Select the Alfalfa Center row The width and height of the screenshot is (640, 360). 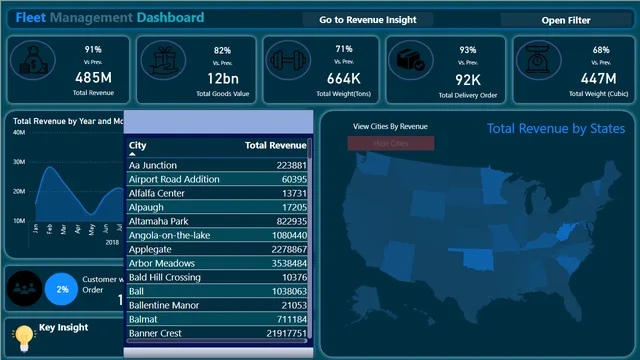point(218,193)
